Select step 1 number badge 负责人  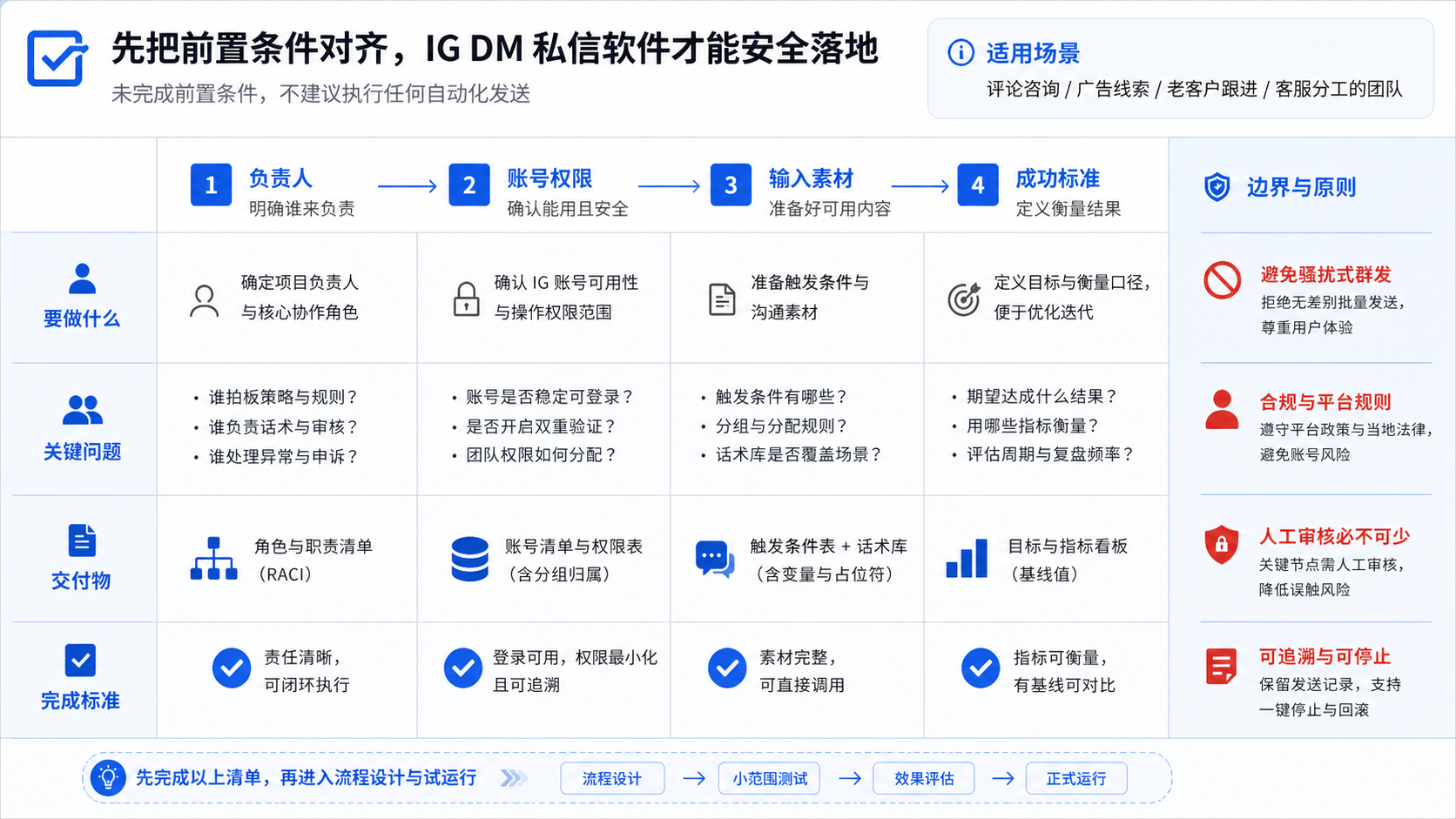211,185
